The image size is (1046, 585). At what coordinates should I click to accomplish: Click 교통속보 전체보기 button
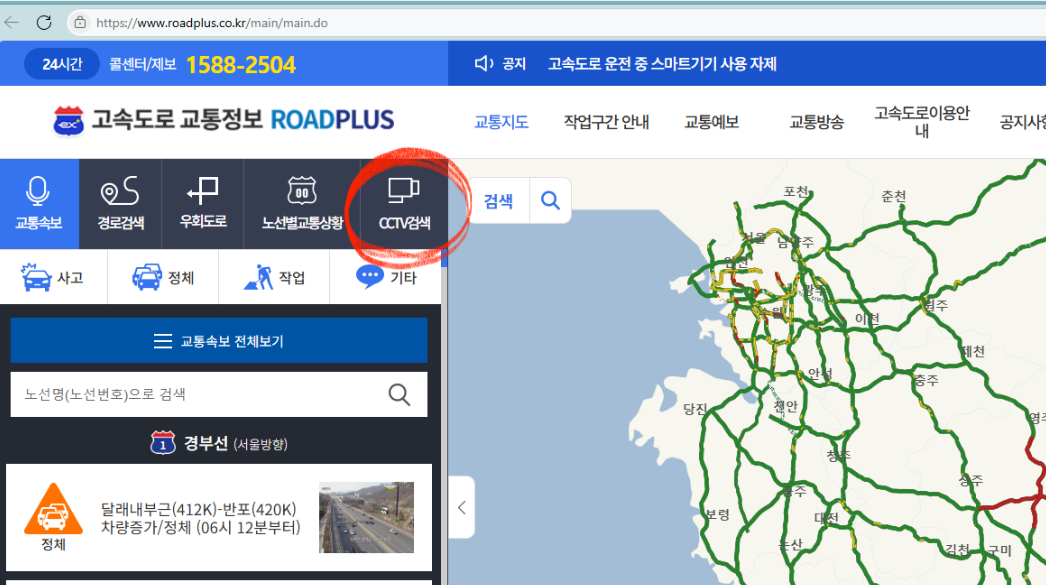219,341
